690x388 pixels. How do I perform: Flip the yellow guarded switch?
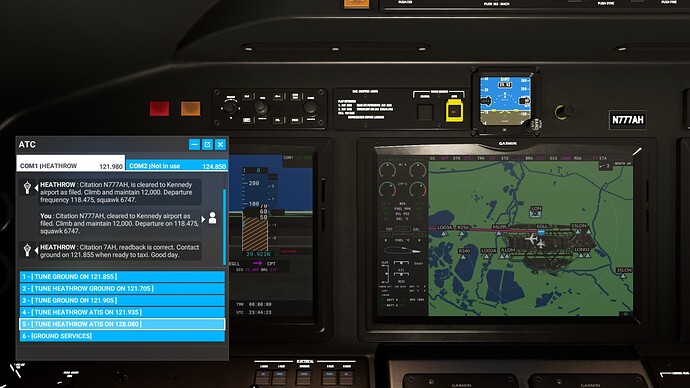coord(454,110)
